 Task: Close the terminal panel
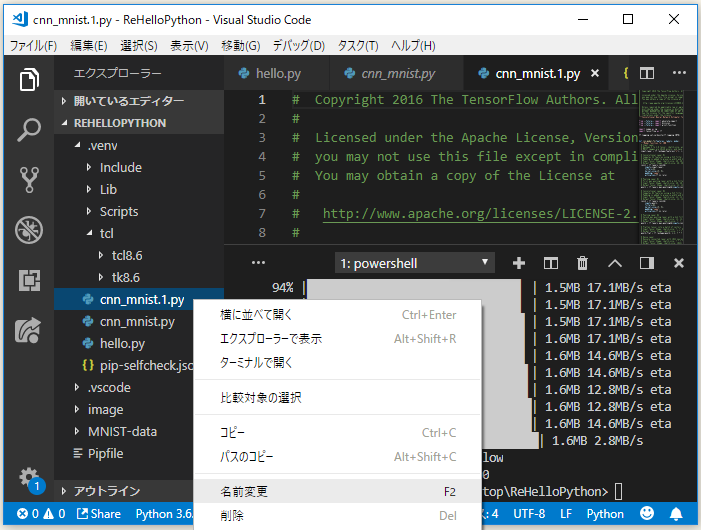click(679, 263)
